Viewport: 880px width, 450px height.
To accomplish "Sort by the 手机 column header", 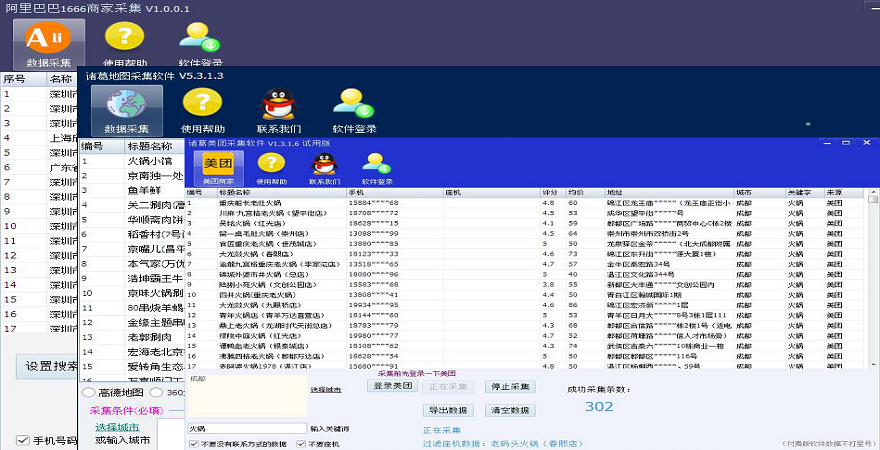I will (395, 192).
